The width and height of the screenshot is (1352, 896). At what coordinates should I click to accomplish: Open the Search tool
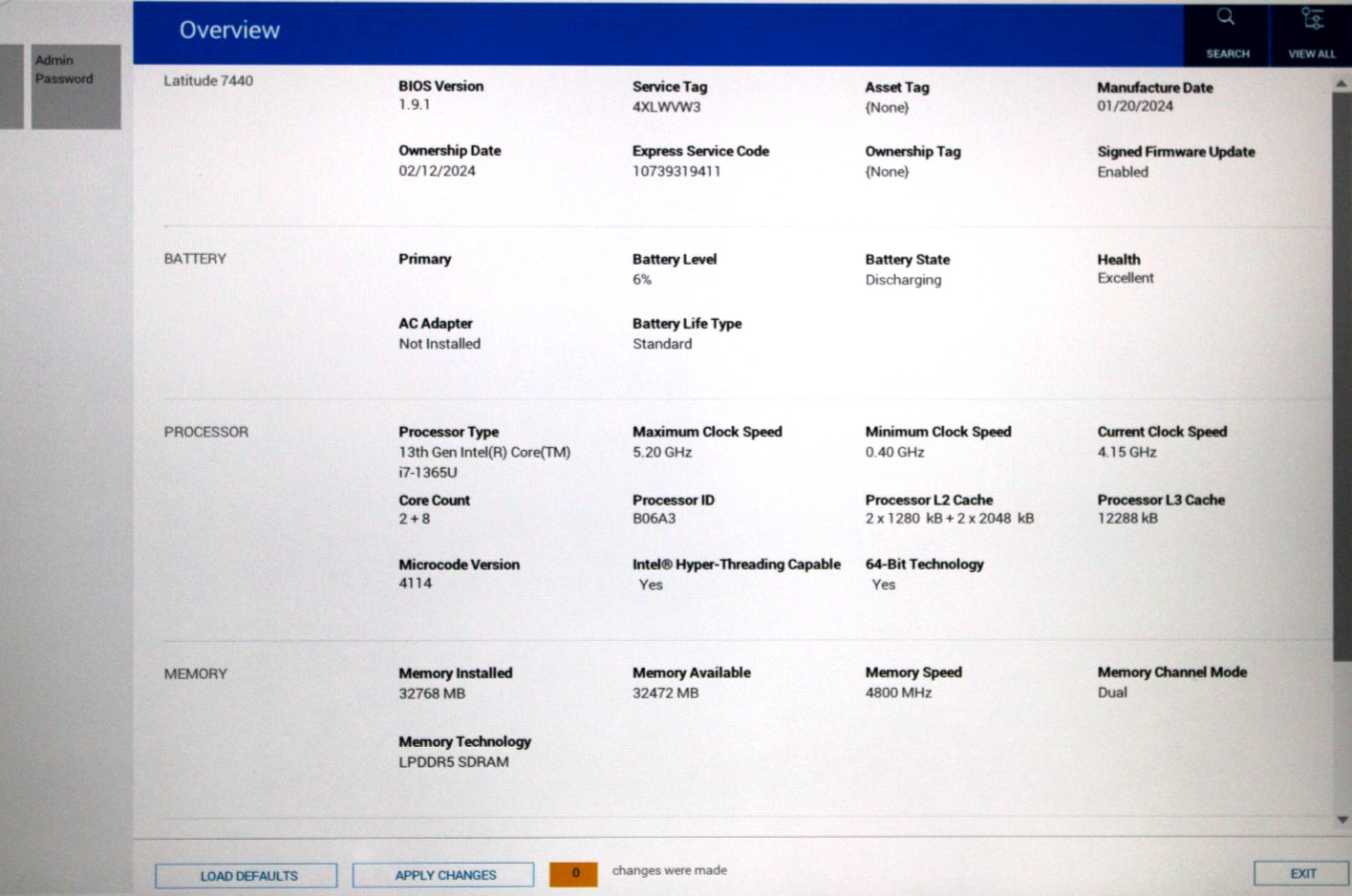pyautogui.click(x=1226, y=33)
